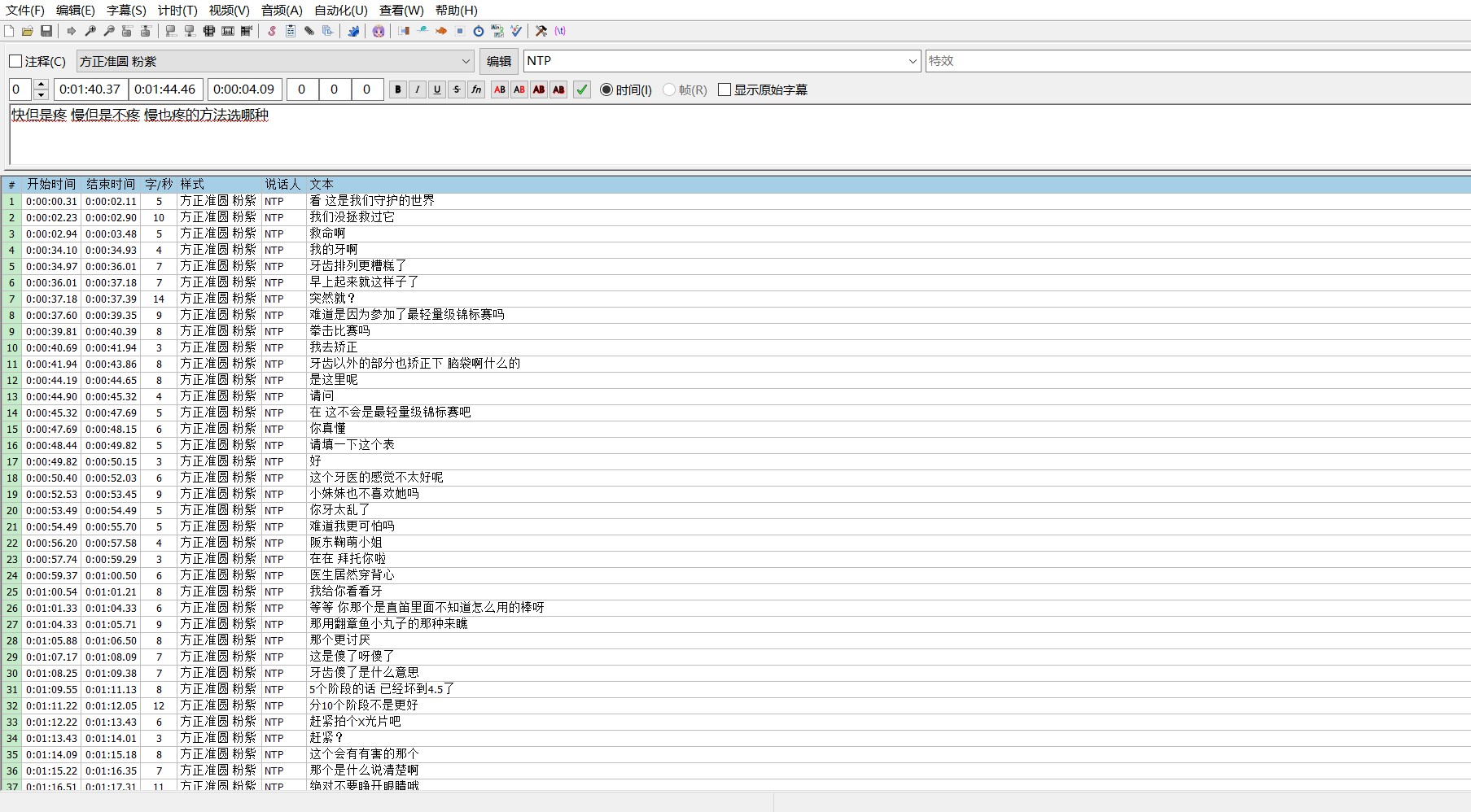
Task: Toggle italic formatting (I button)
Action: coord(418,89)
